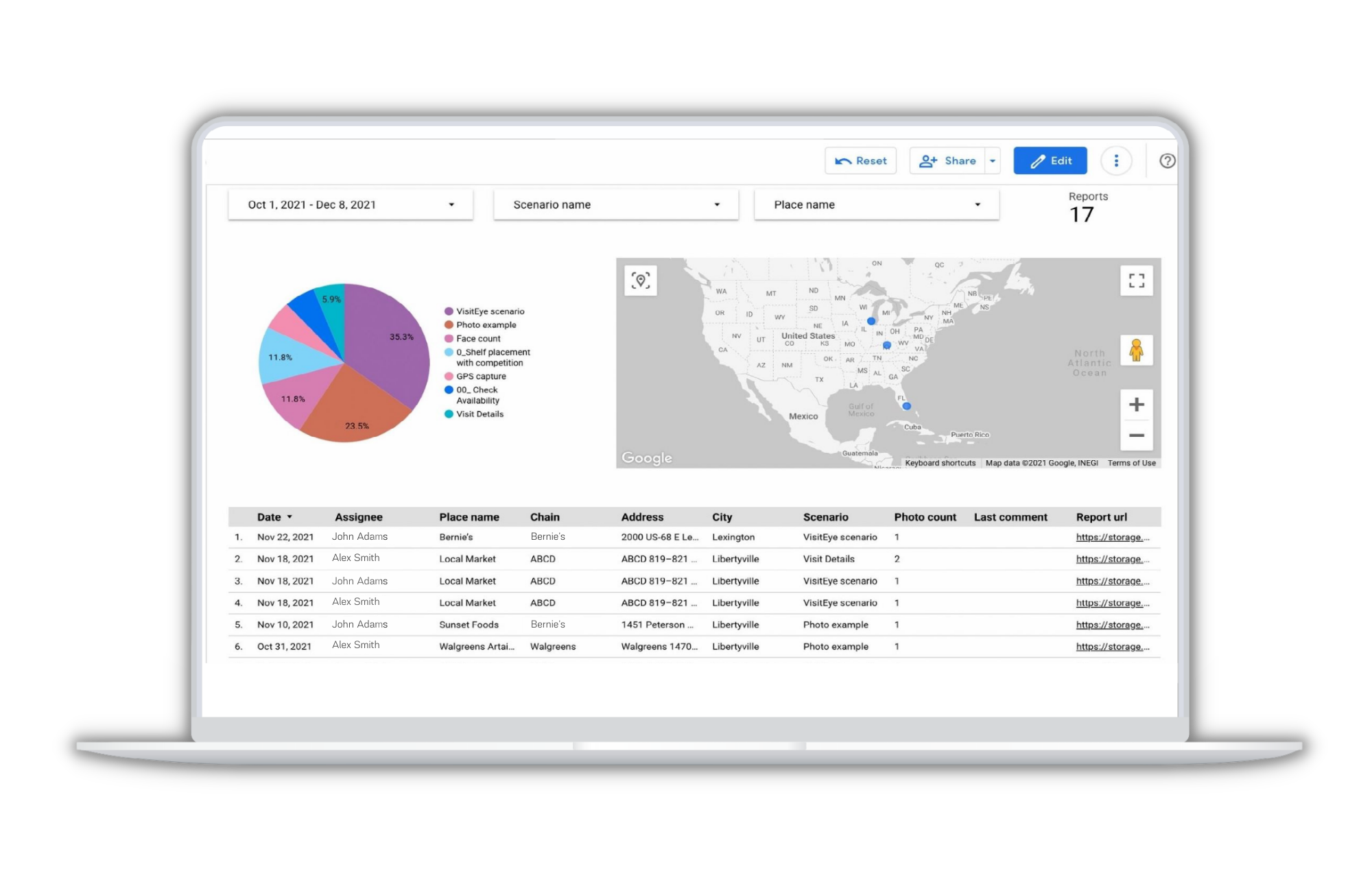Select the Edit pencil icon
Viewport: 1372px width, 882px height.
tap(1038, 160)
